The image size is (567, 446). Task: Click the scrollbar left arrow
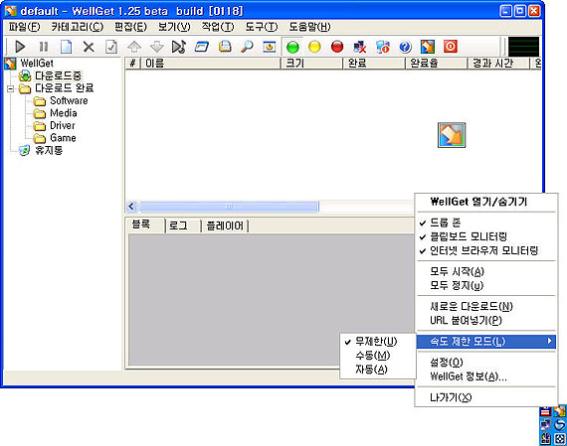pyautogui.click(x=131, y=206)
